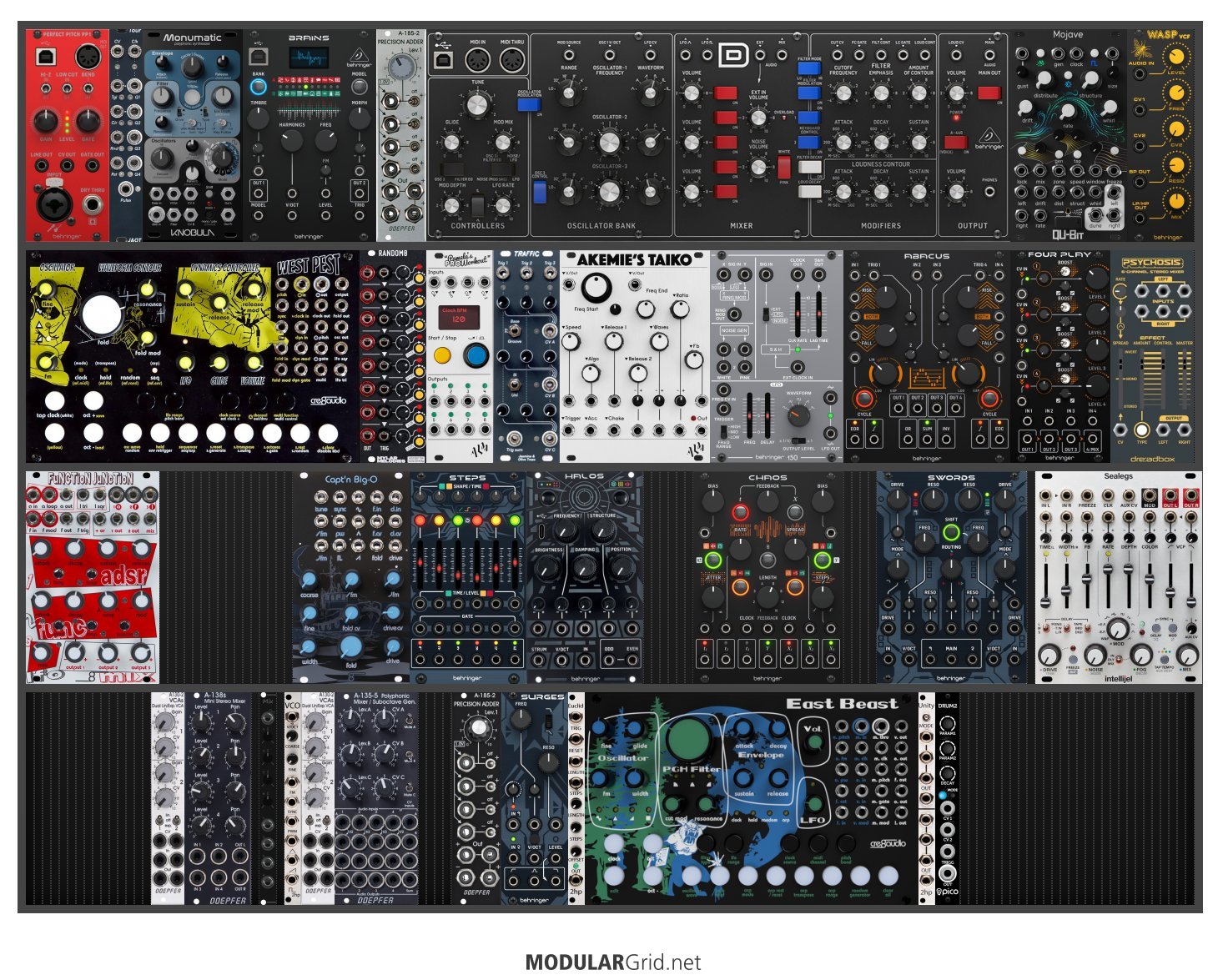Screen dimensions: 1228x980
Task: Click the Gain knob on Perfect Pitch PP1
Action: [x=47, y=121]
